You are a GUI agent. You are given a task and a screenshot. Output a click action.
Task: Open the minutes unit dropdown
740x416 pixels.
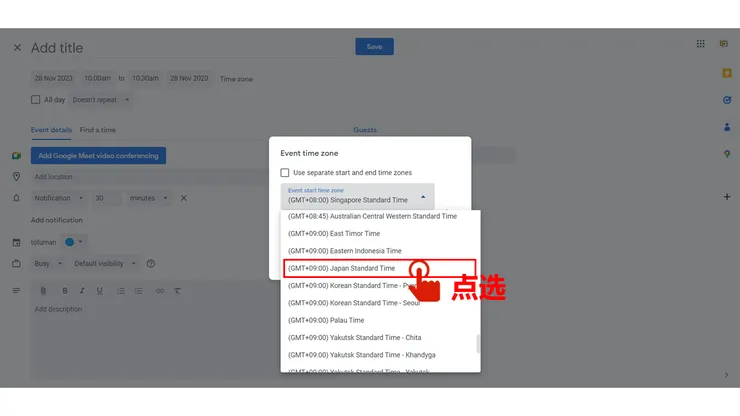(149, 198)
